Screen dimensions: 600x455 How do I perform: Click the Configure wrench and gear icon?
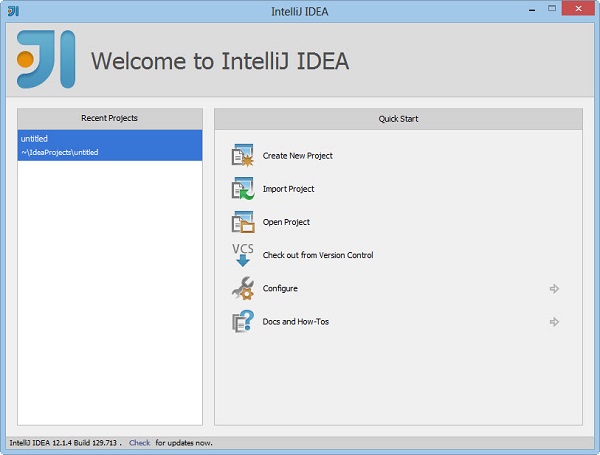(x=243, y=289)
